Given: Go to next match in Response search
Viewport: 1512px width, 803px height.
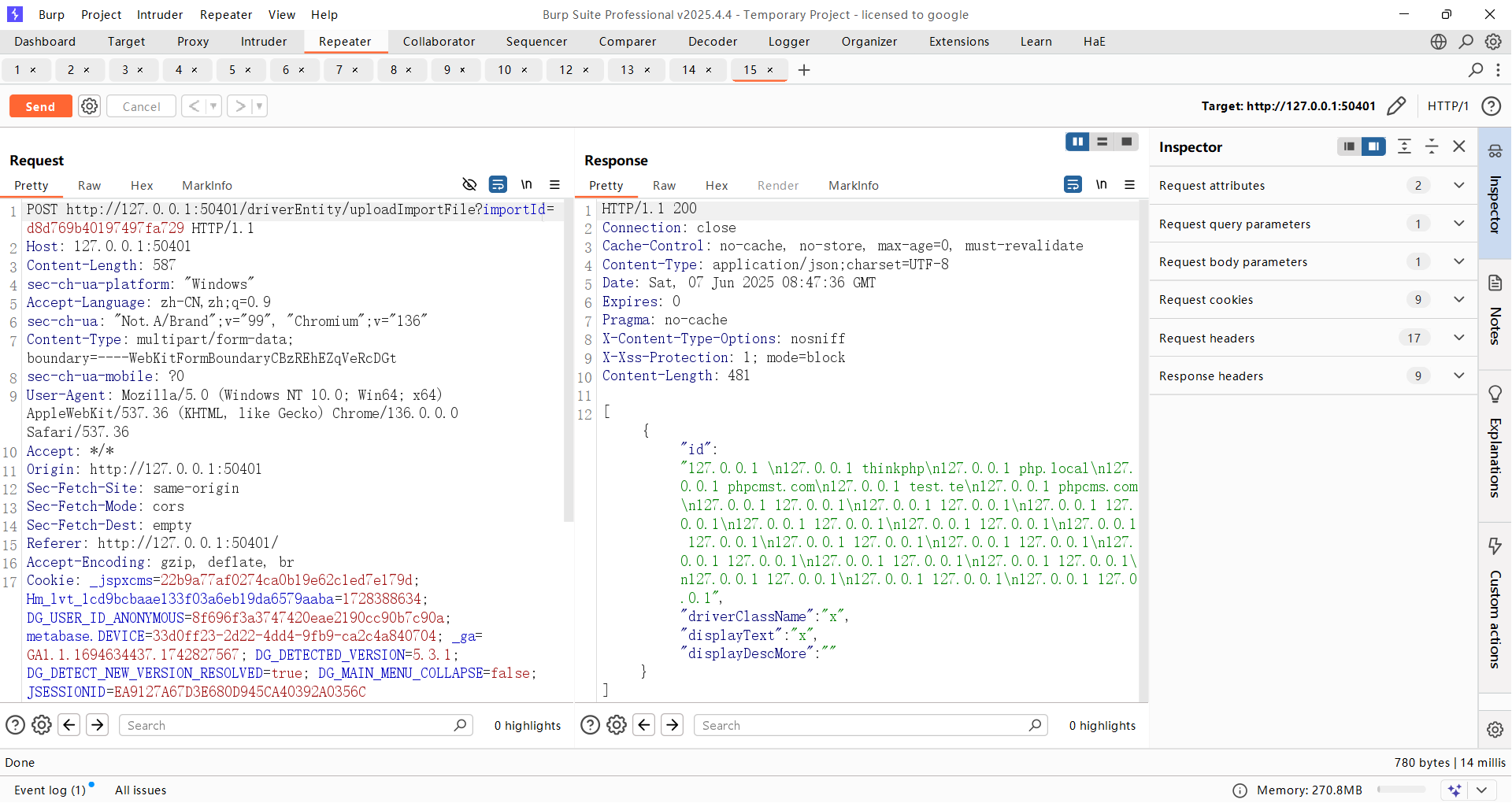Looking at the screenshot, I should click(673, 725).
